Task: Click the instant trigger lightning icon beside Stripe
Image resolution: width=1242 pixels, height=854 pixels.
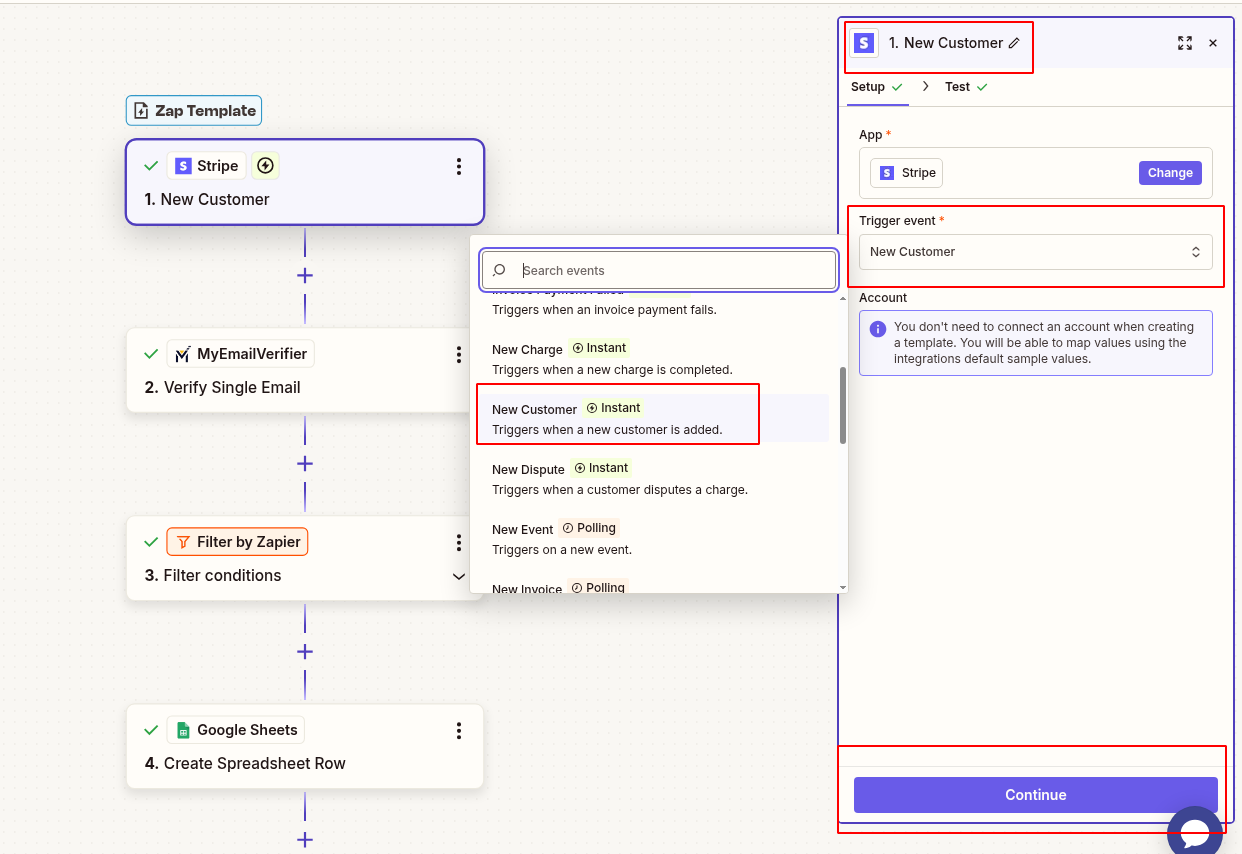Action: point(264,165)
